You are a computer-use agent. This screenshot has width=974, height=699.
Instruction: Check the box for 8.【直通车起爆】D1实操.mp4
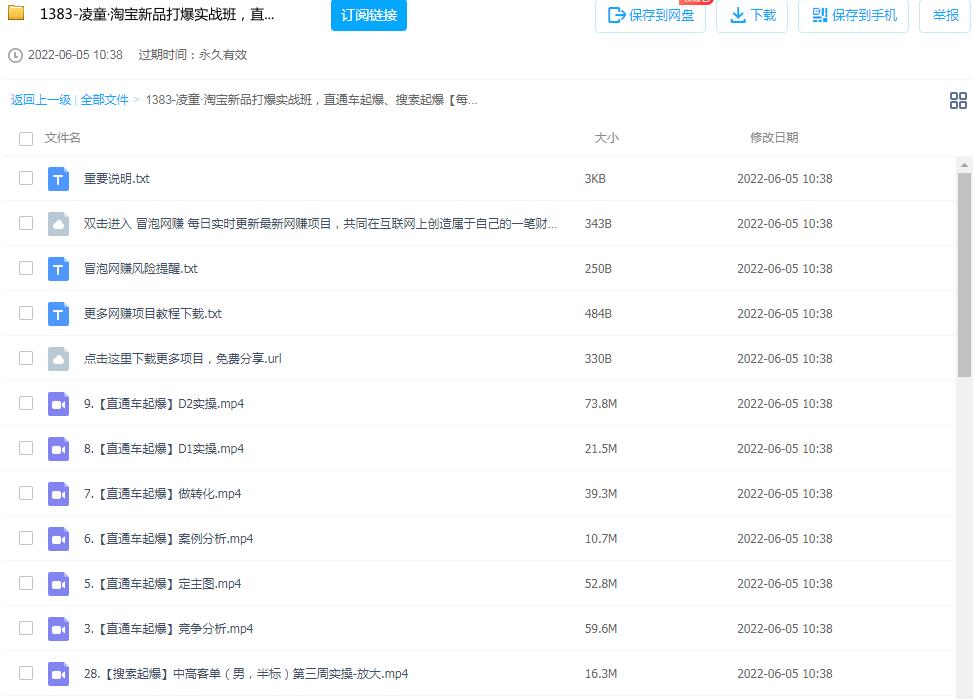[26, 448]
